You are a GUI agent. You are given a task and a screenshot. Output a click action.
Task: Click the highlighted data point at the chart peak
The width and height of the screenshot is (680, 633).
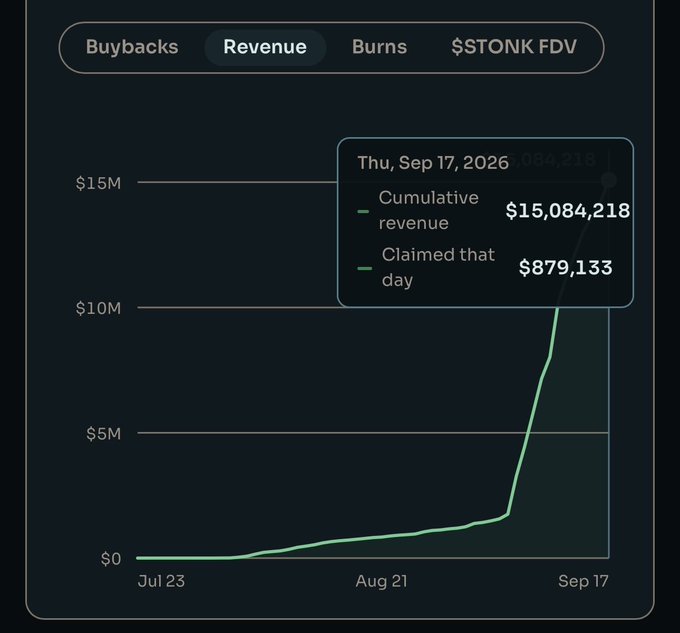tap(609, 179)
